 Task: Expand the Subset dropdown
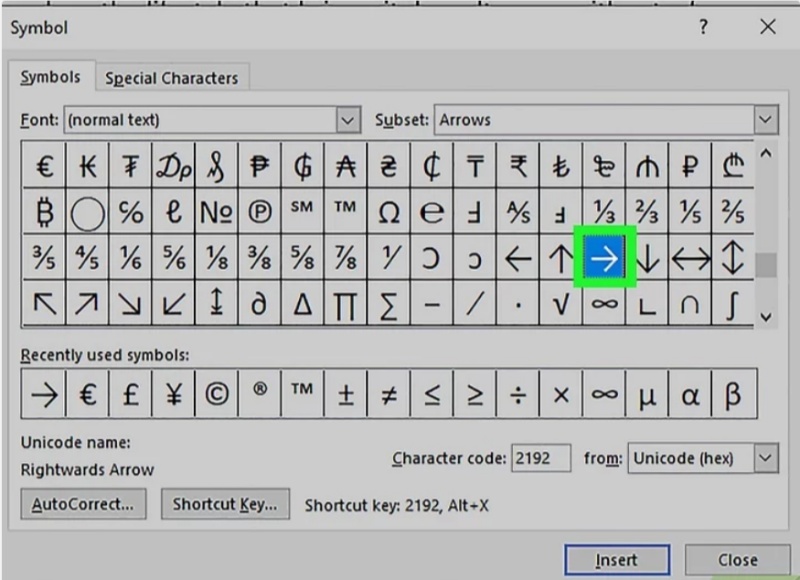765,120
